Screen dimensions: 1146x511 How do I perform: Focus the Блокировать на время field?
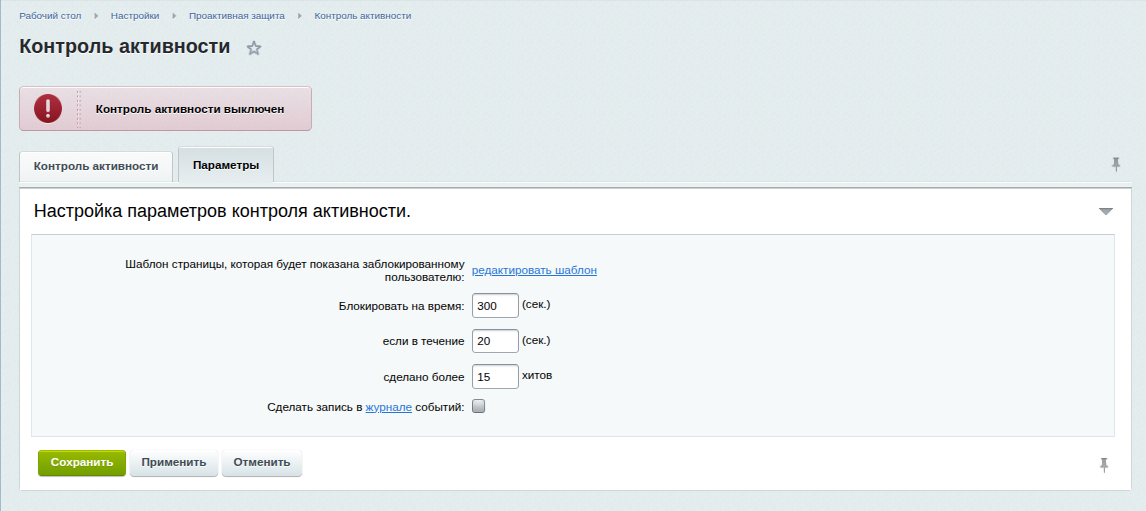495,305
